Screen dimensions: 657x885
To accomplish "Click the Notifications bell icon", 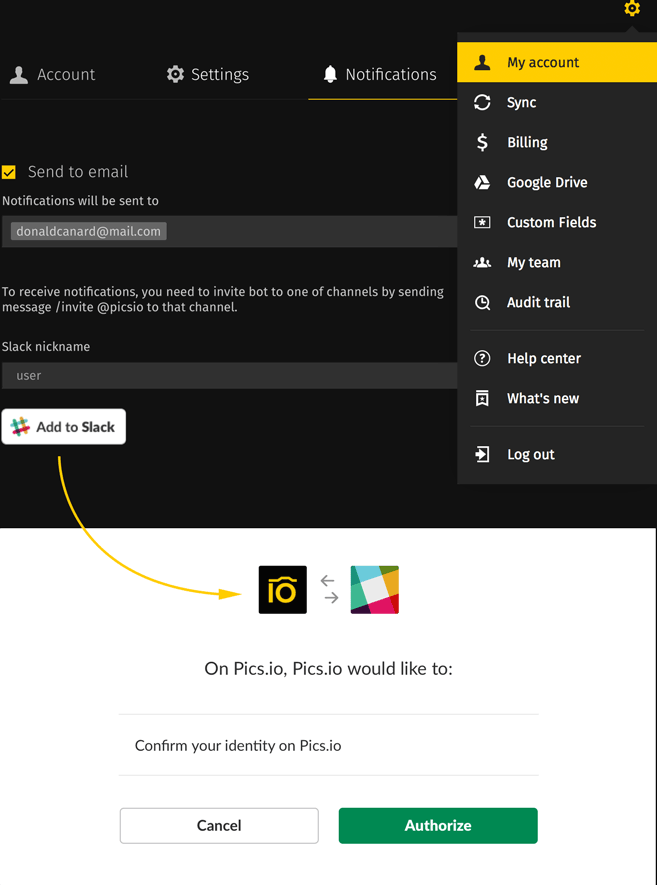I will click(x=330, y=74).
